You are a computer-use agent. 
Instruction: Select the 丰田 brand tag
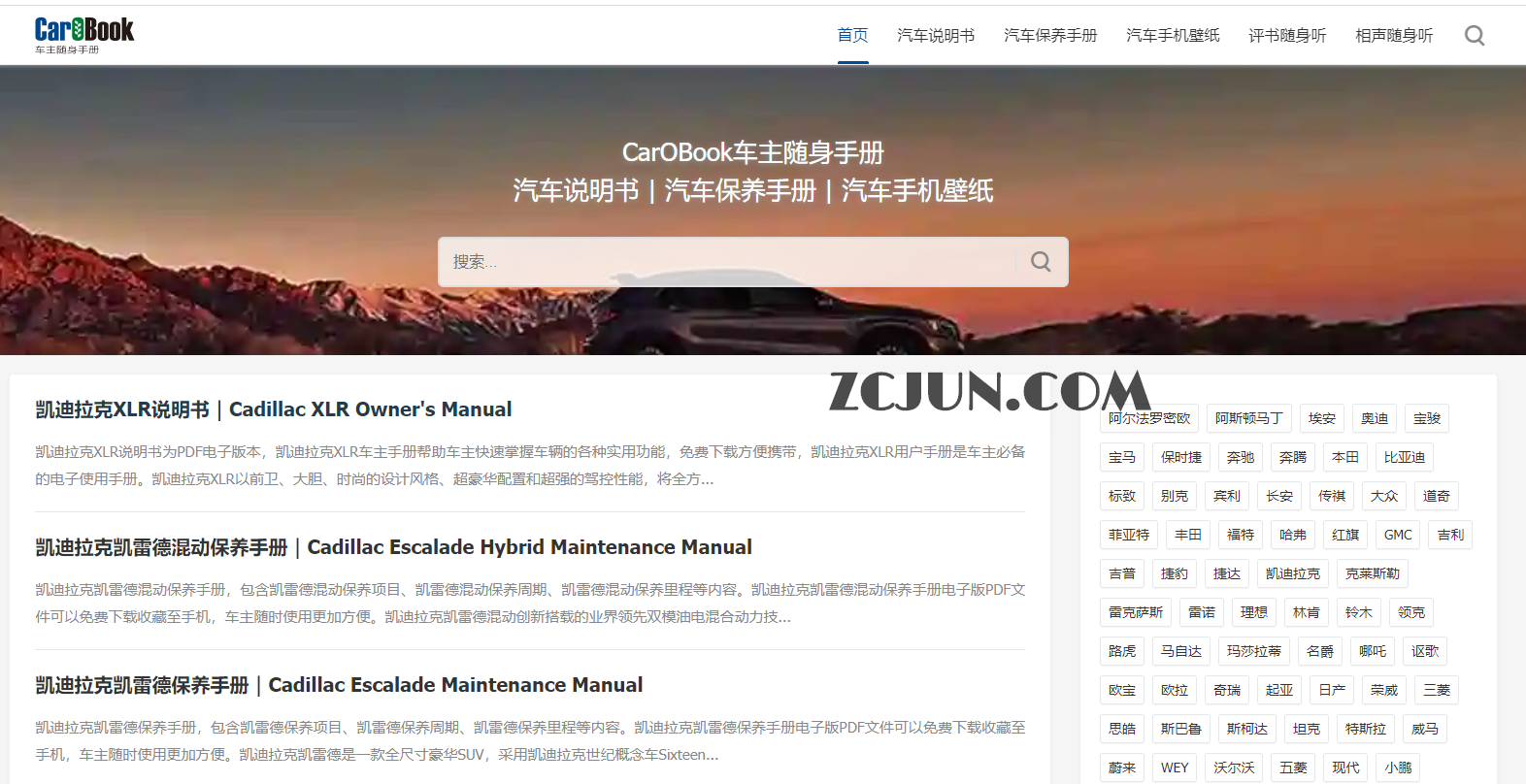point(1188,535)
